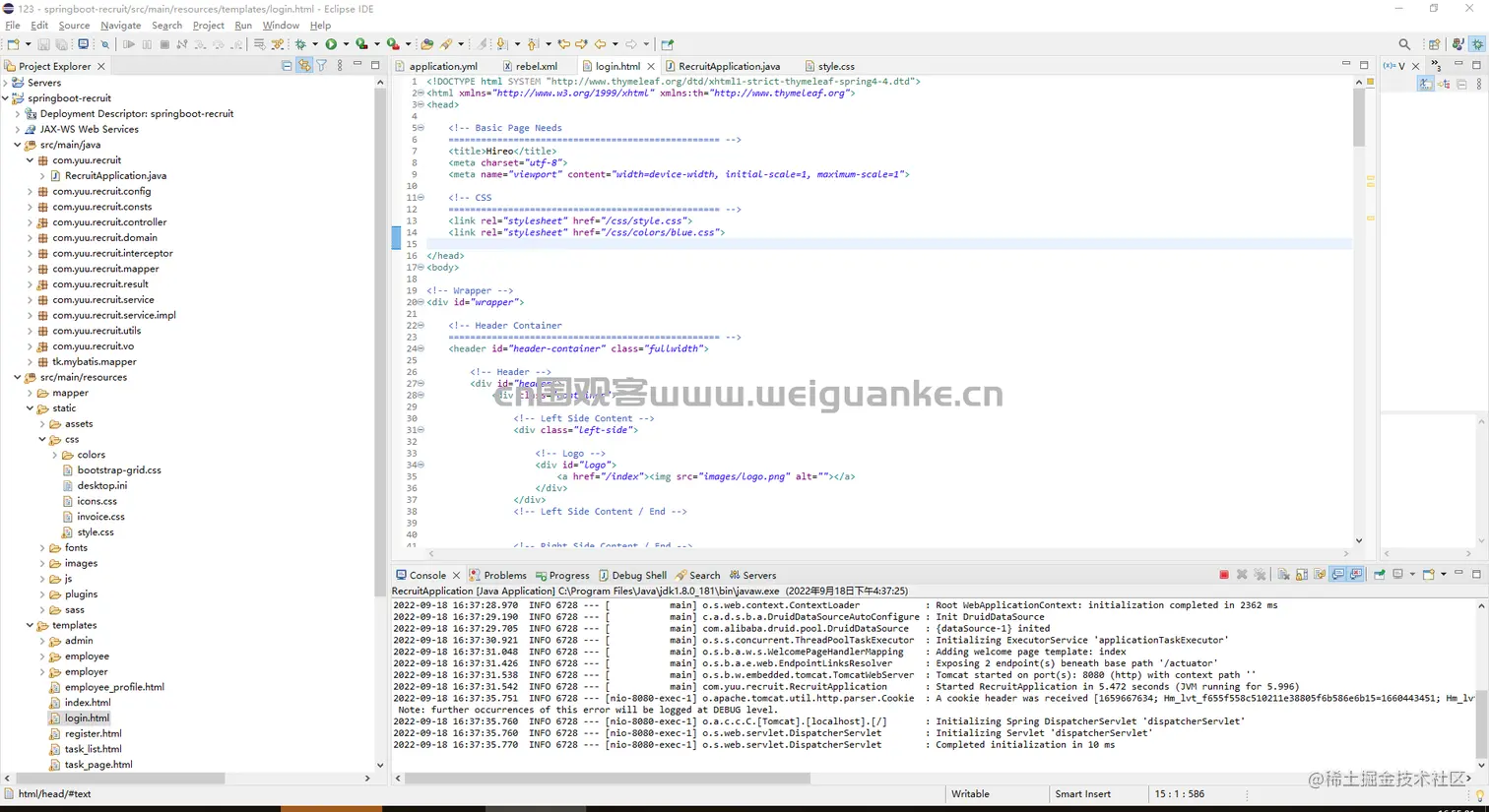Switch to the Debug perspective icon
1489x812 pixels.
(1477, 44)
